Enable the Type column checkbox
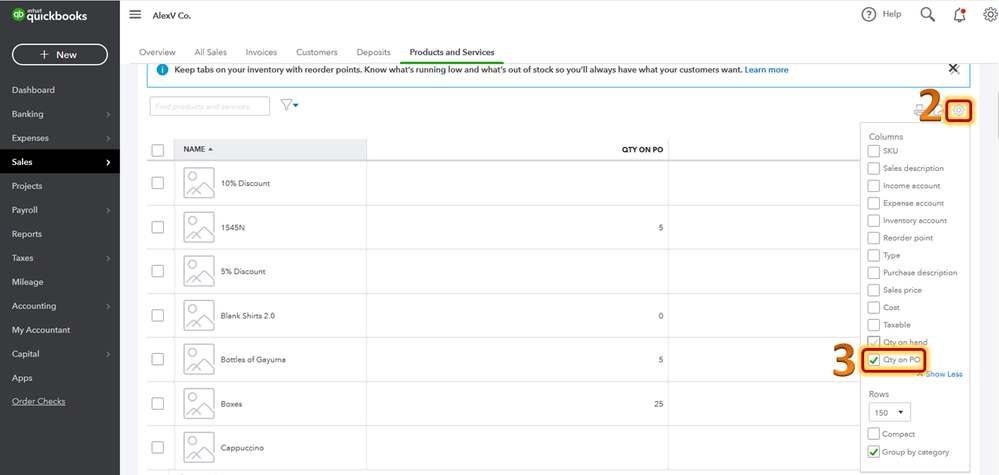999x475 pixels. (874, 255)
